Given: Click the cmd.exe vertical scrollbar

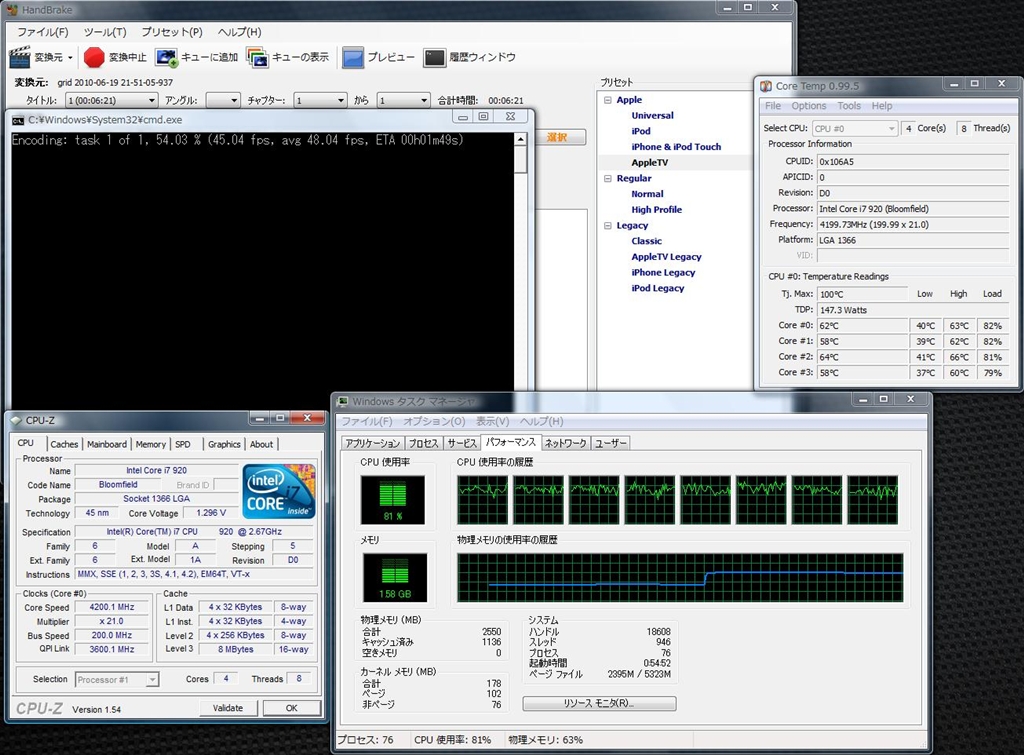Looking at the screenshot, I should click(520, 260).
